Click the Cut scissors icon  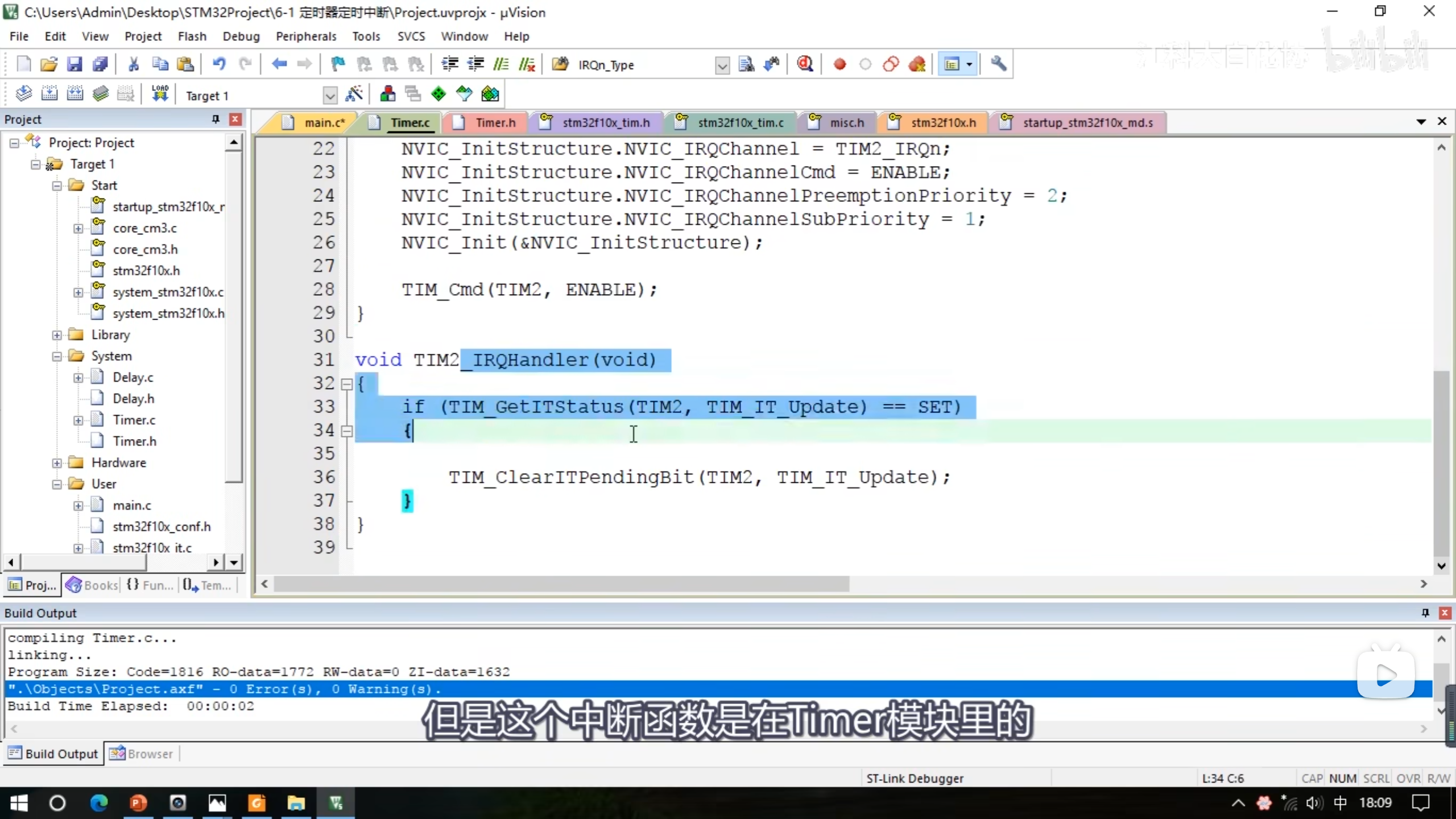pos(134,64)
